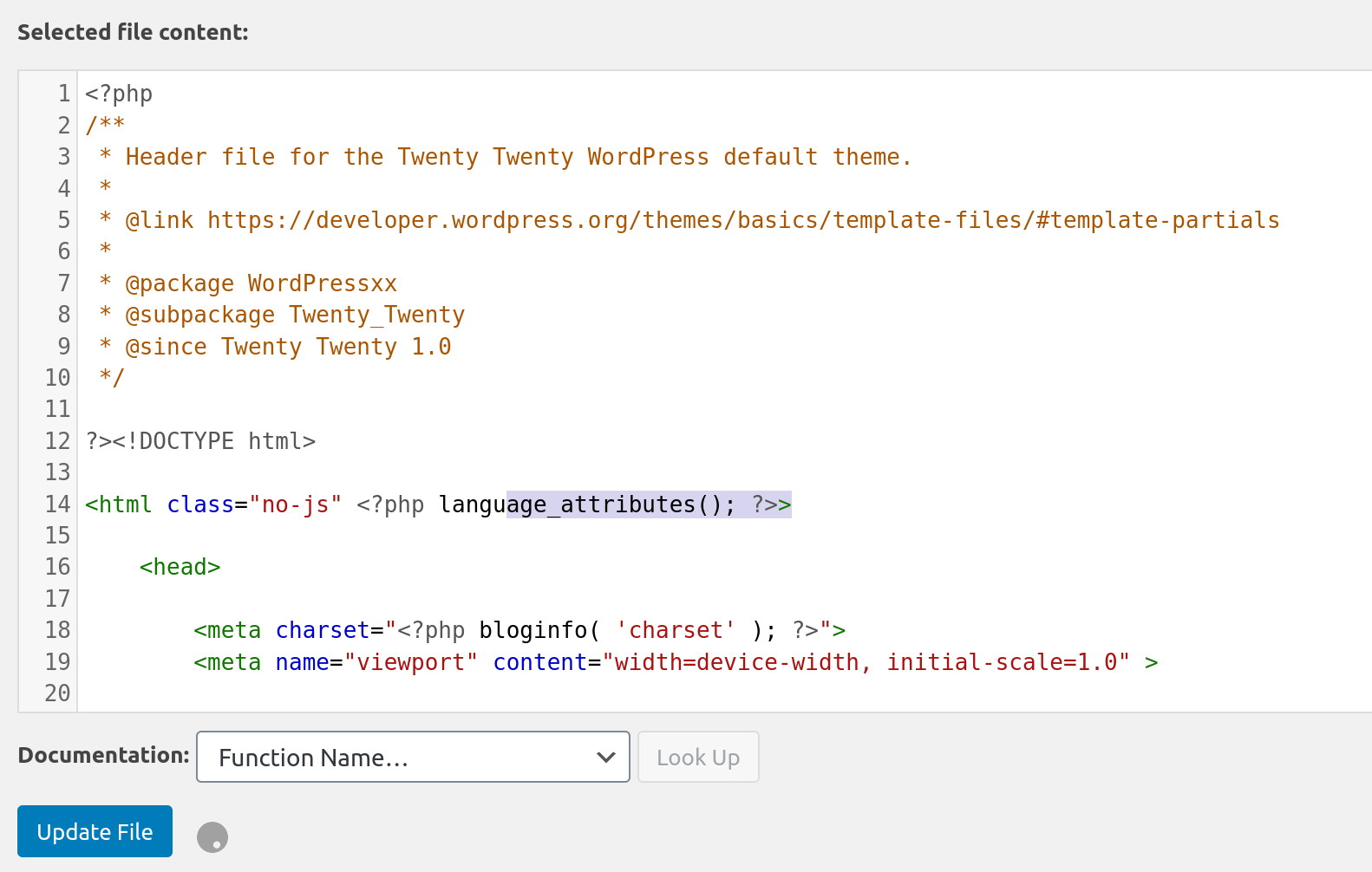Click the "*/" comment end on line 10
1372x872 pixels.
(x=112, y=378)
